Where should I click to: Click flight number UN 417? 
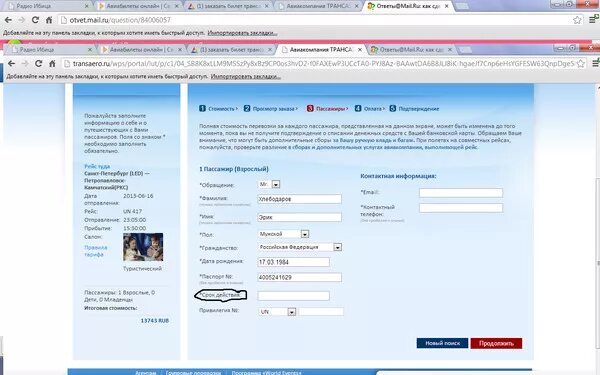point(132,211)
